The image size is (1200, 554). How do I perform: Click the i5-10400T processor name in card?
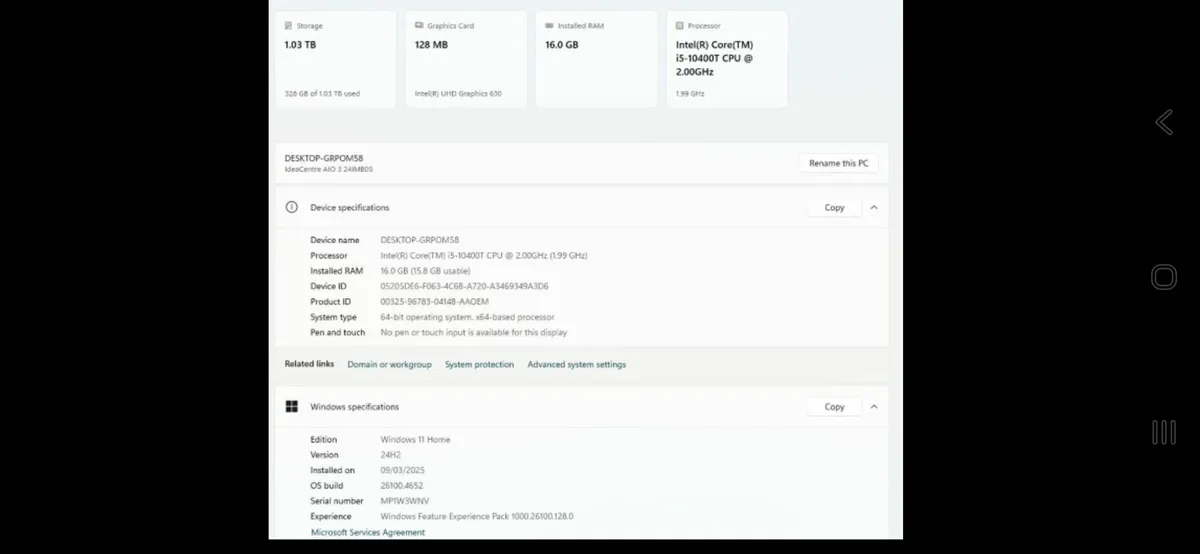click(x=714, y=58)
